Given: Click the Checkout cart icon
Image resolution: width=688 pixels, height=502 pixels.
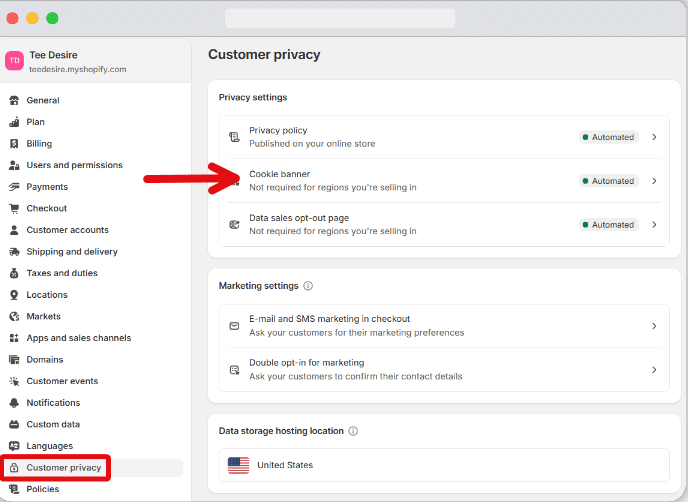Looking at the screenshot, I should (14, 208).
